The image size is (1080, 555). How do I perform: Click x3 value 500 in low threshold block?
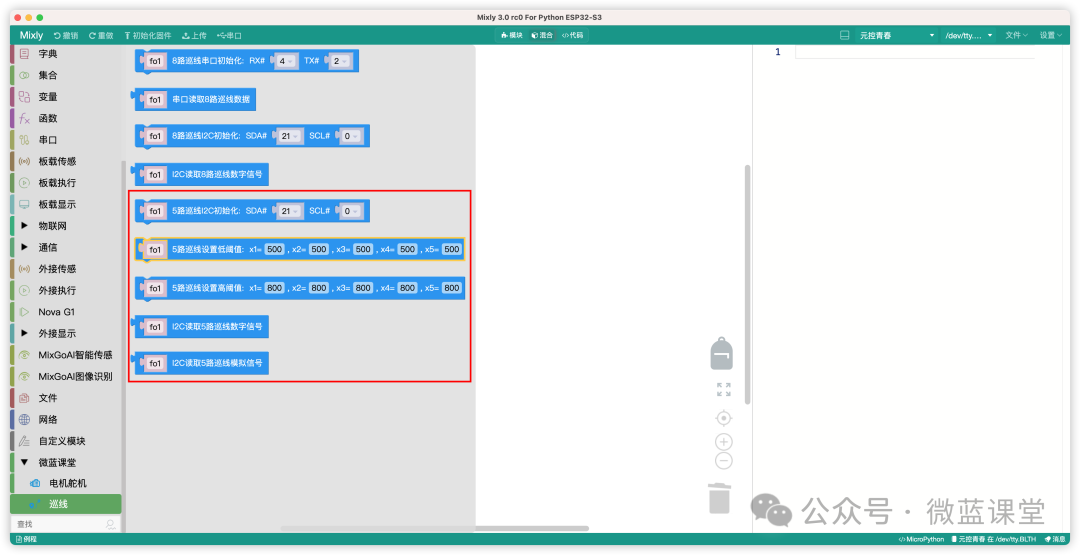tap(364, 249)
